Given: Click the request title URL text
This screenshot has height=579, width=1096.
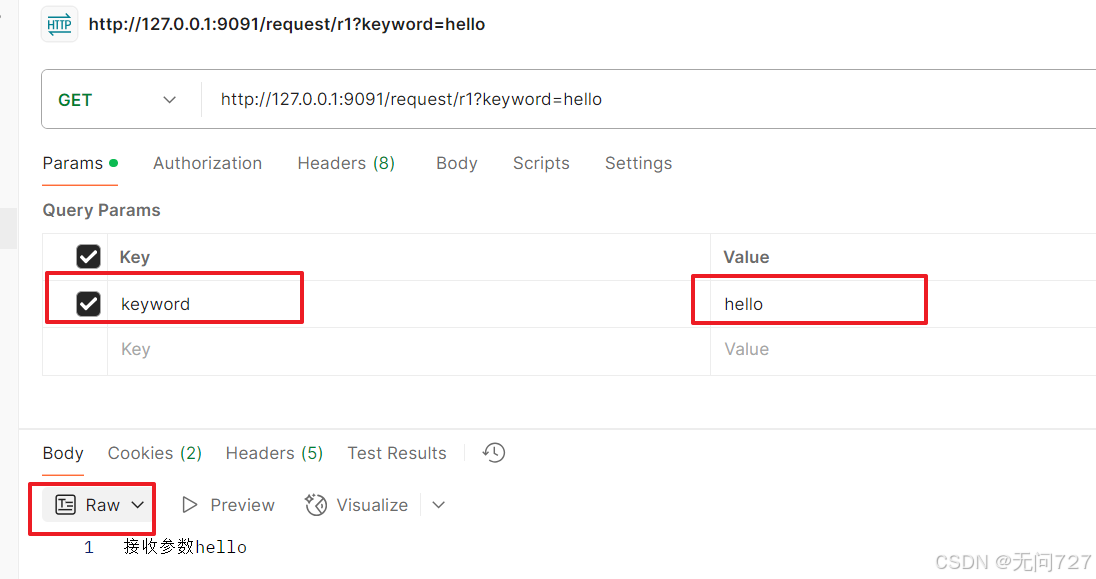Looking at the screenshot, I should point(287,24).
